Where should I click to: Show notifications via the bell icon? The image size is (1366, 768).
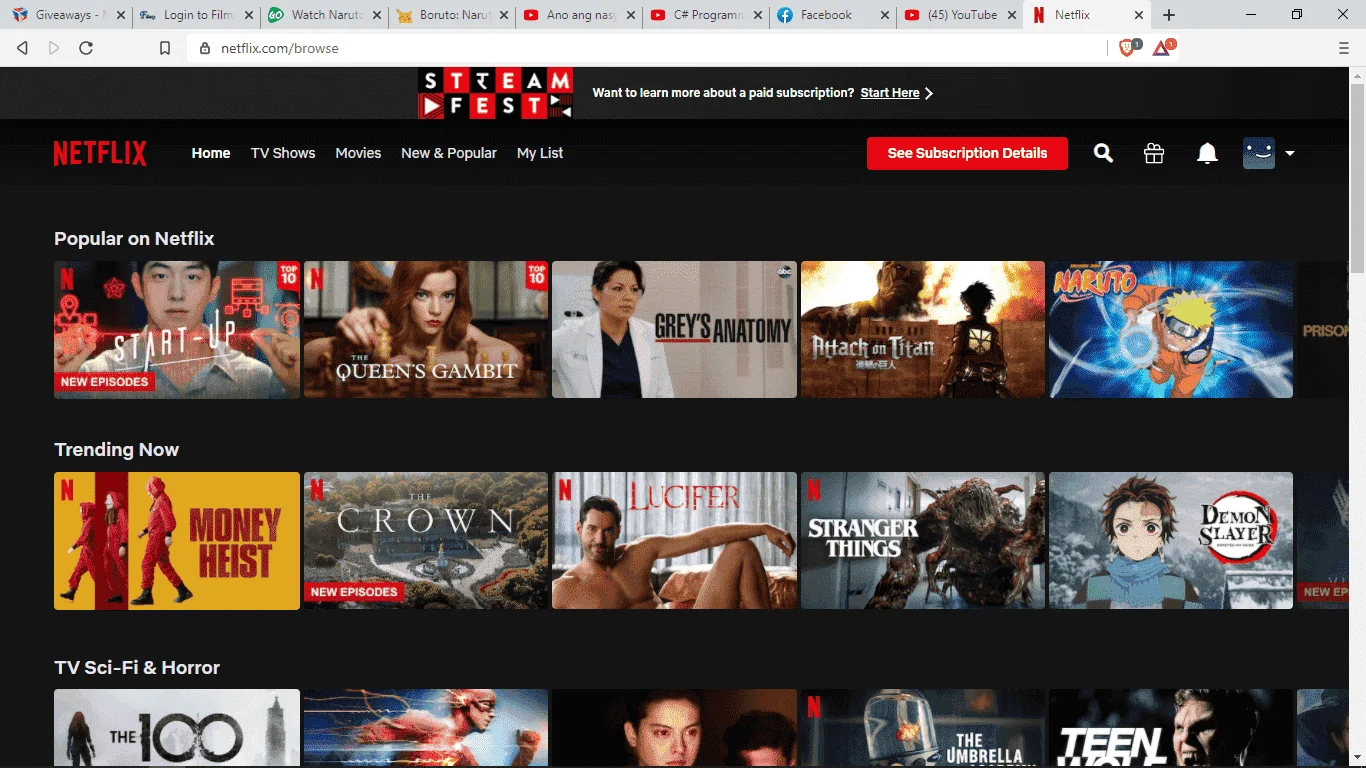(1207, 153)
